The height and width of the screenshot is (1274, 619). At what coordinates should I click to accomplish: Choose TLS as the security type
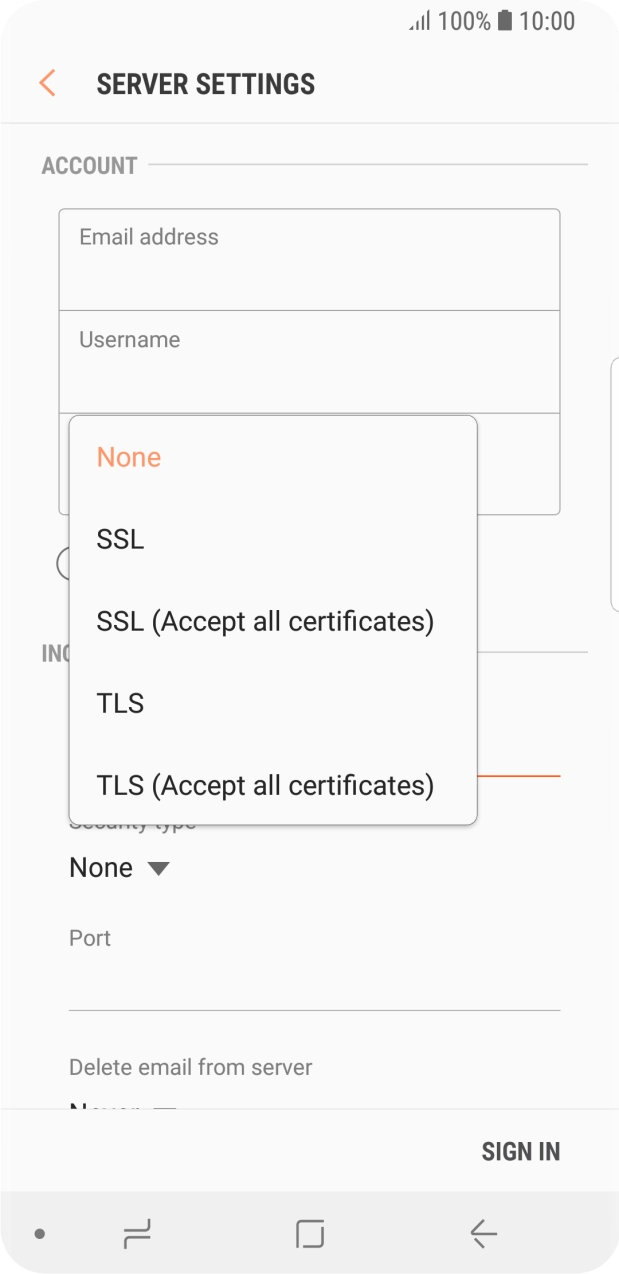(x=119, y=703)
